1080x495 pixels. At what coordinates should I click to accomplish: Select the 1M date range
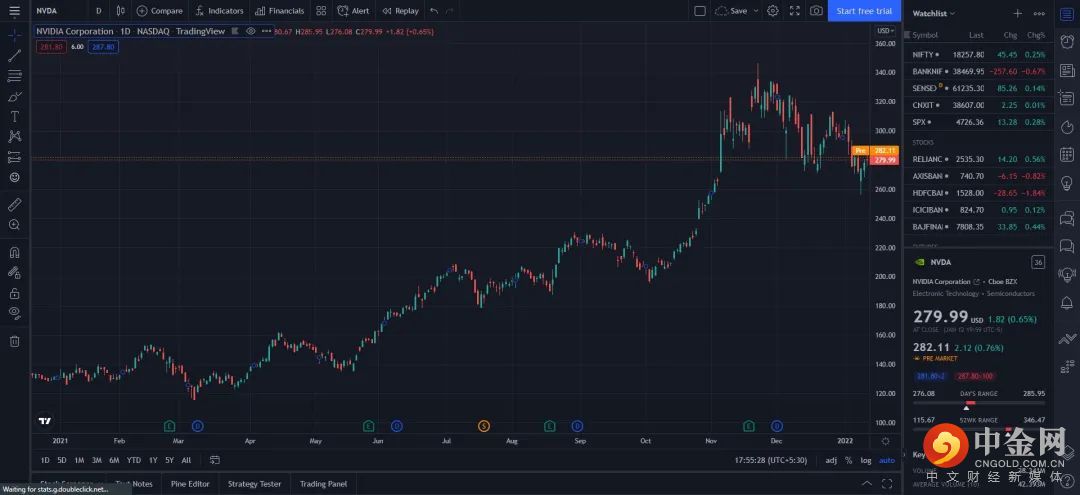79,460
